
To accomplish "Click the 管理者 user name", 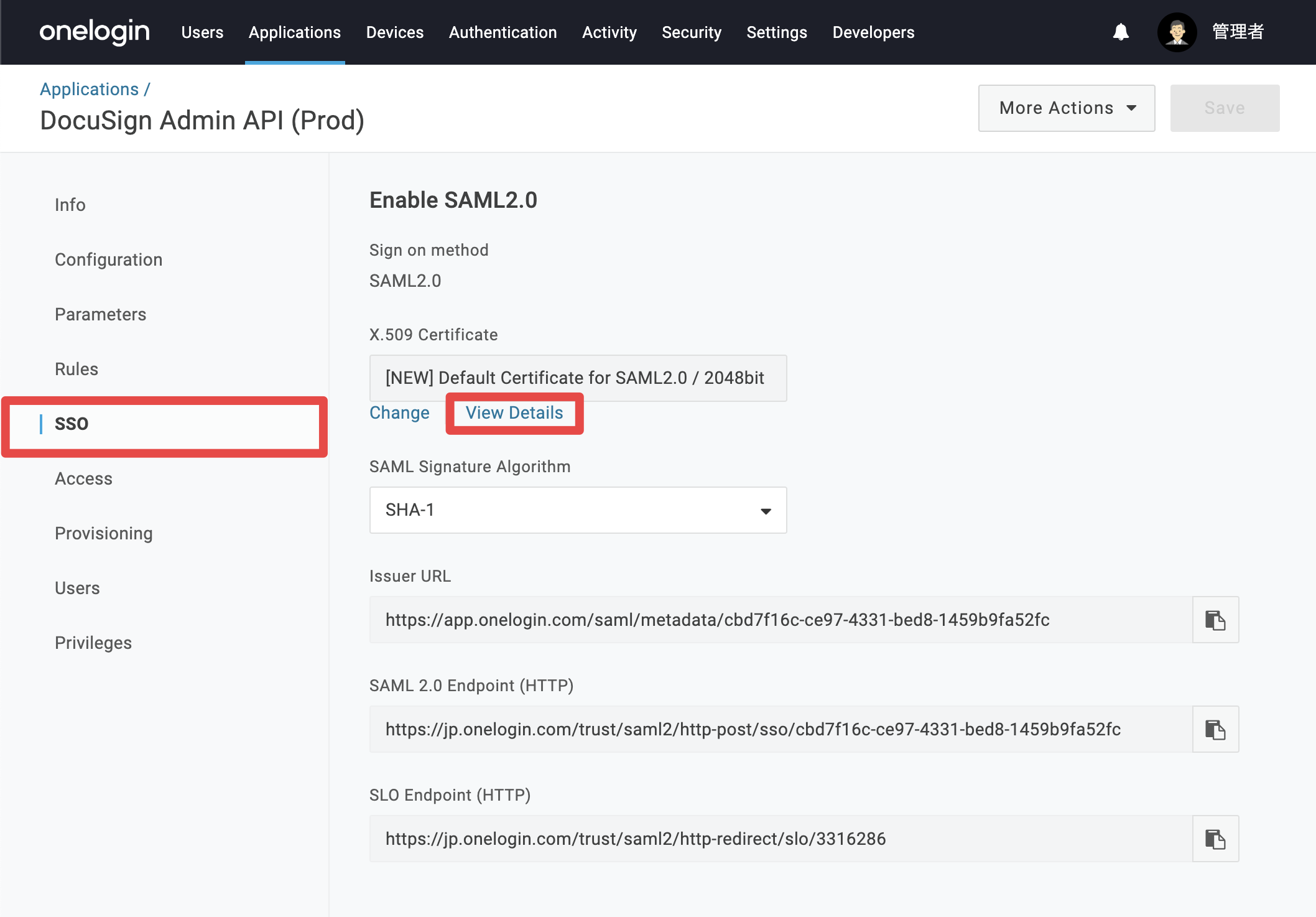I will click(x=1238, y=32).
